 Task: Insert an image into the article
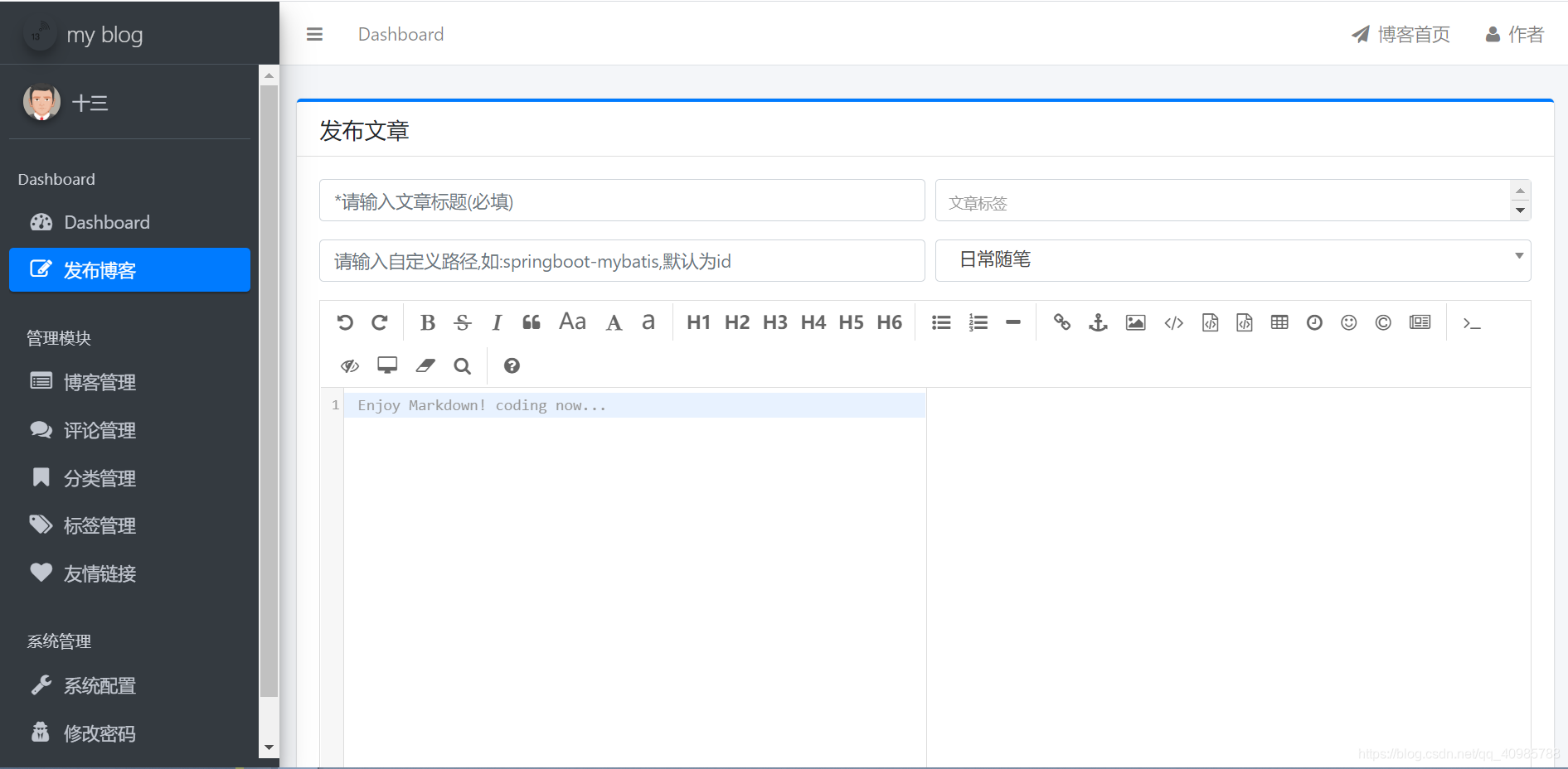[1135, 322]
